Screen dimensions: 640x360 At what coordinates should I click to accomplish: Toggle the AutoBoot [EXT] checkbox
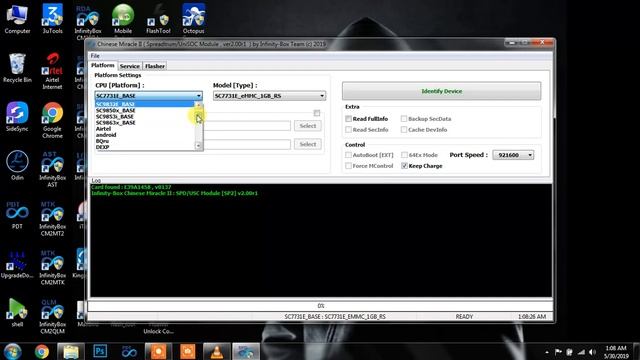348,155
